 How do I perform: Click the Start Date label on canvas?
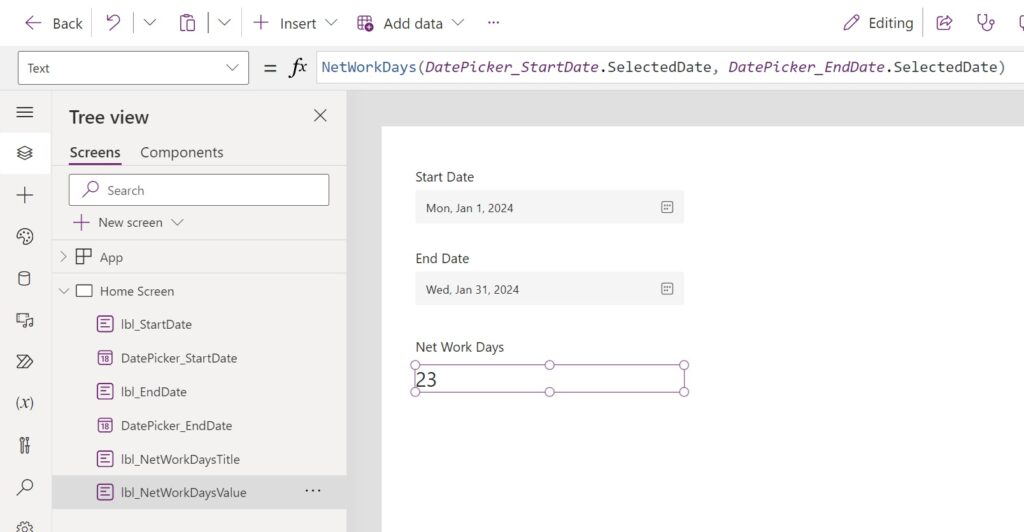point(445,177)
